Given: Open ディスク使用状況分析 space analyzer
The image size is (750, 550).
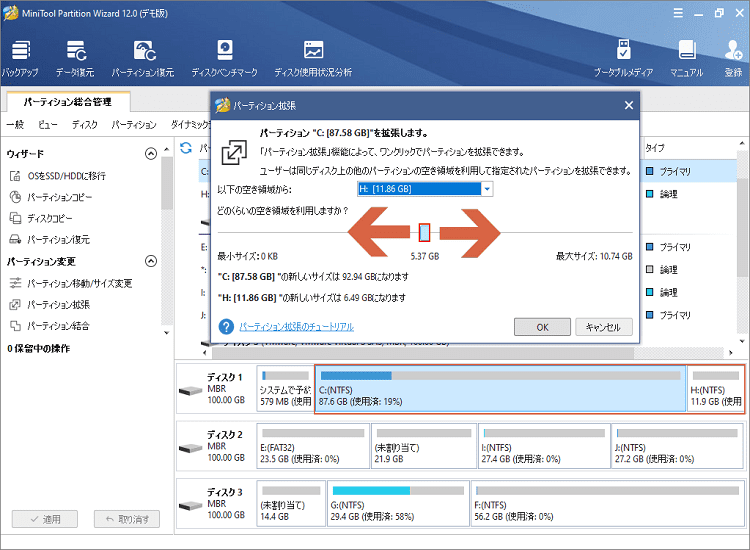Looking at the screenshot, I should coord(313,59).
